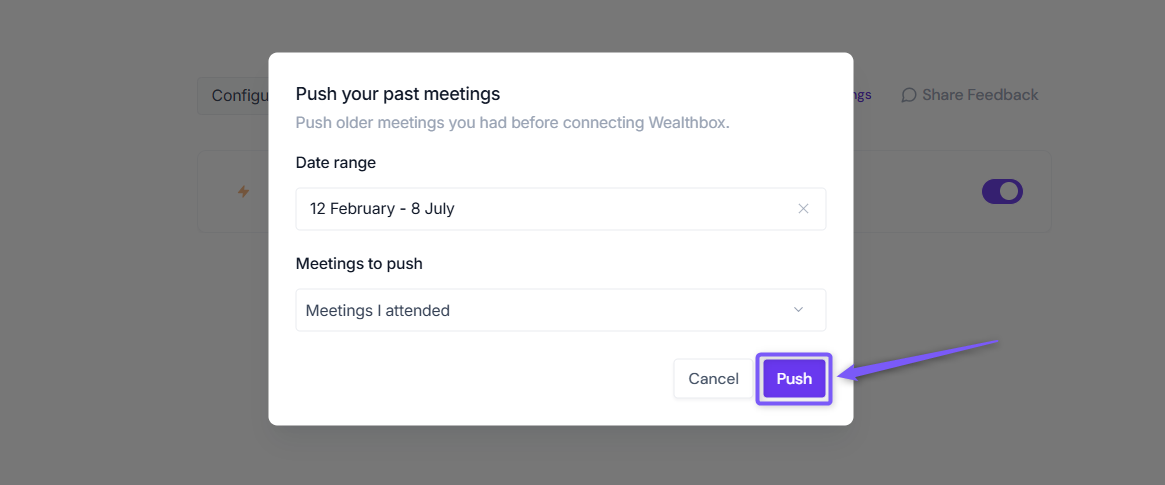Viewport: 1165px width, 485px height.
Task: Open the Meetings I attended dropdown
Action: click(561, 310)
